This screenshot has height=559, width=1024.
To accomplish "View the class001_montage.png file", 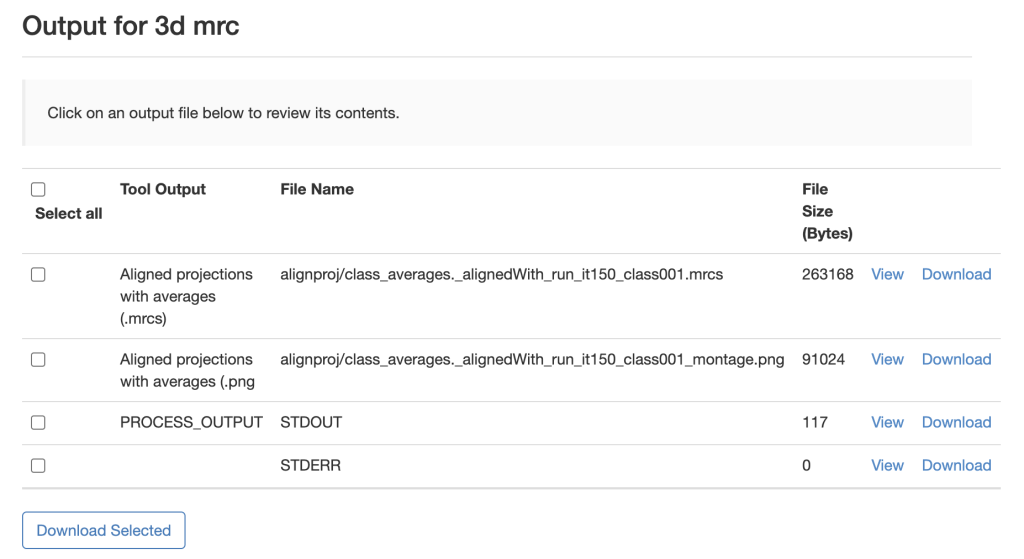I will point(887,359).
